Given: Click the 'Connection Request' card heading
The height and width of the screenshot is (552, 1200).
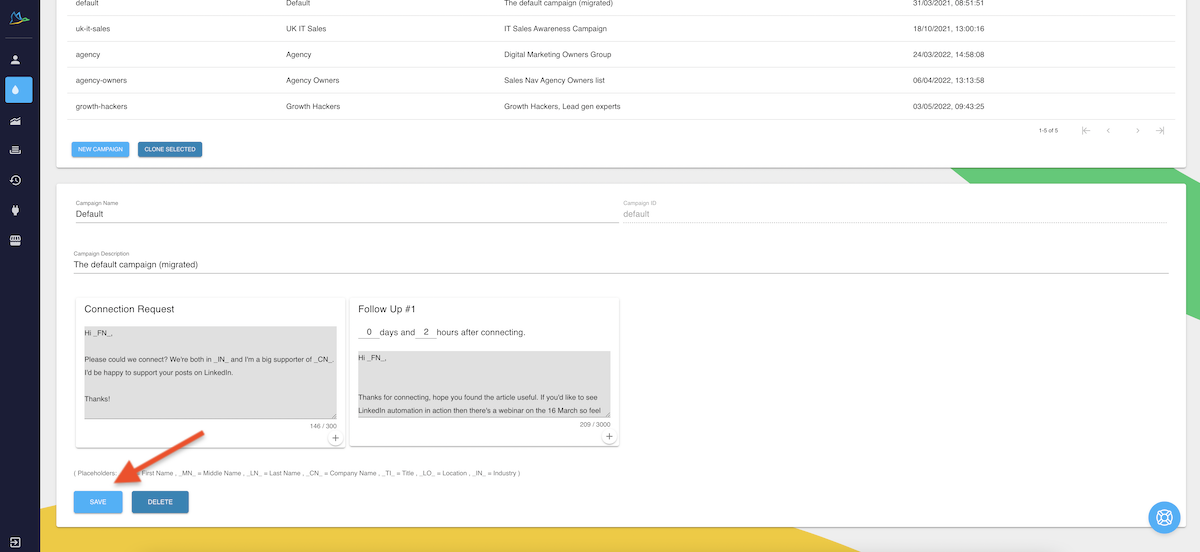Looking at the screenshot, I should coord(129,309).
